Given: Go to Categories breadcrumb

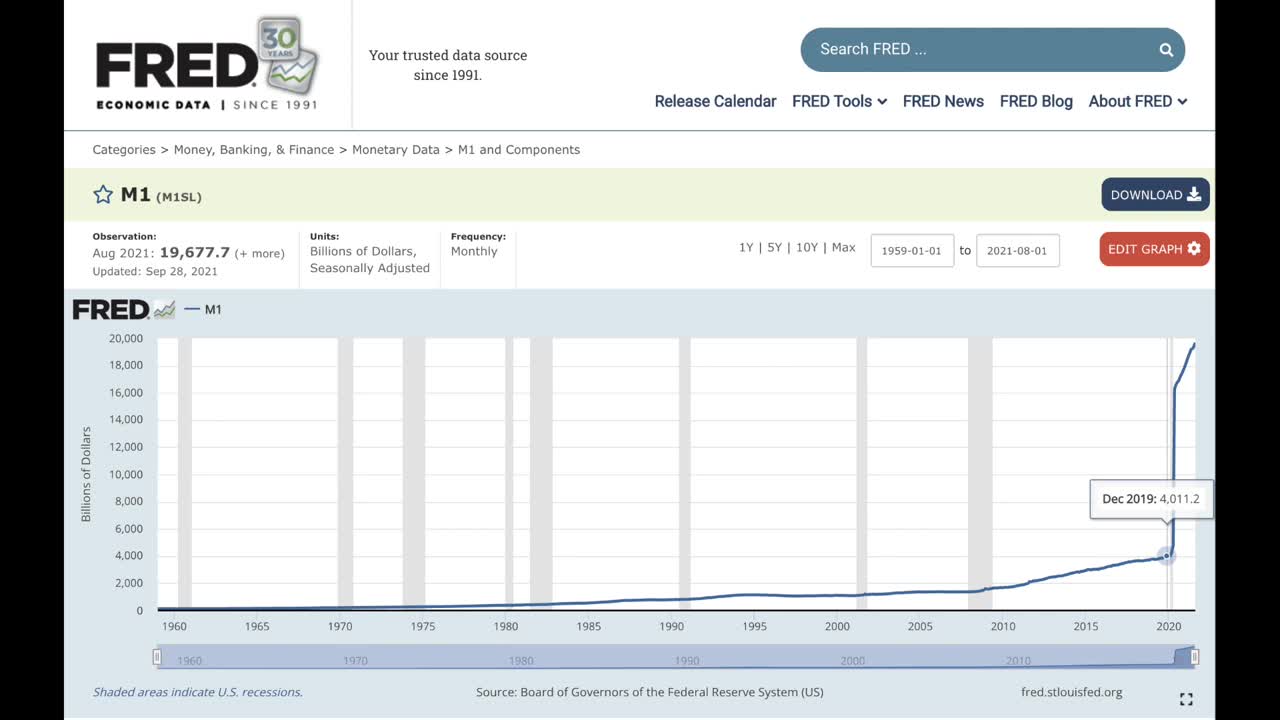Looking at the screenshot, I should (124, 150).
